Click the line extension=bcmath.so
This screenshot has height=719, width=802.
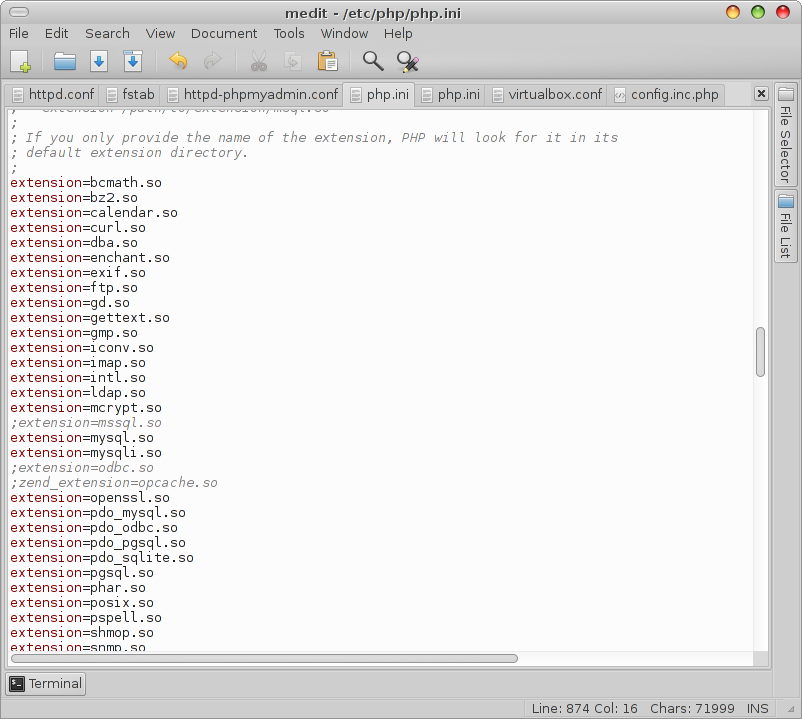coord(86,183)
